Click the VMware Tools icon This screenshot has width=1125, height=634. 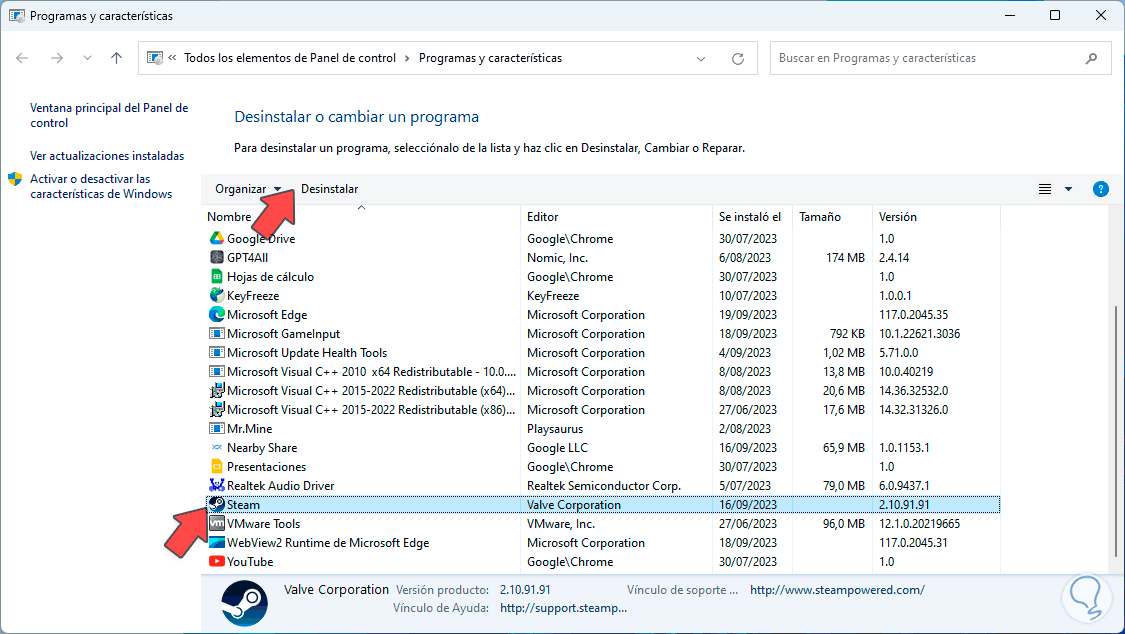point(216,523)
